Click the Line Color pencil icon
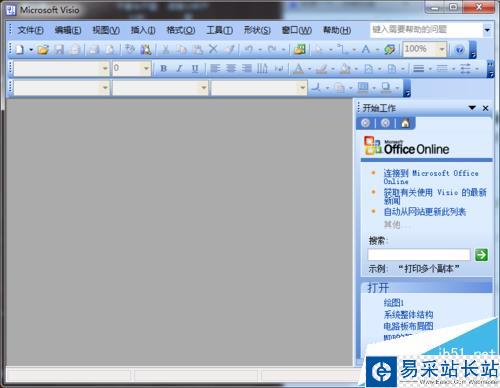The image size is (500, 388). tap(322, 69)
